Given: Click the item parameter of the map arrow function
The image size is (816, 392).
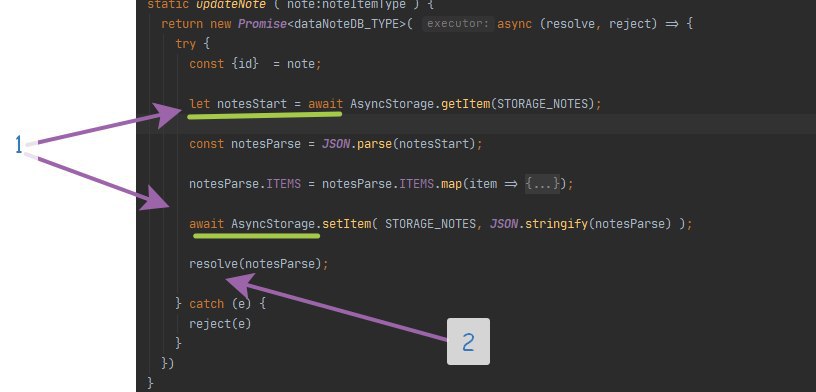Looking at the screenshot, I should tap(483, 184).
